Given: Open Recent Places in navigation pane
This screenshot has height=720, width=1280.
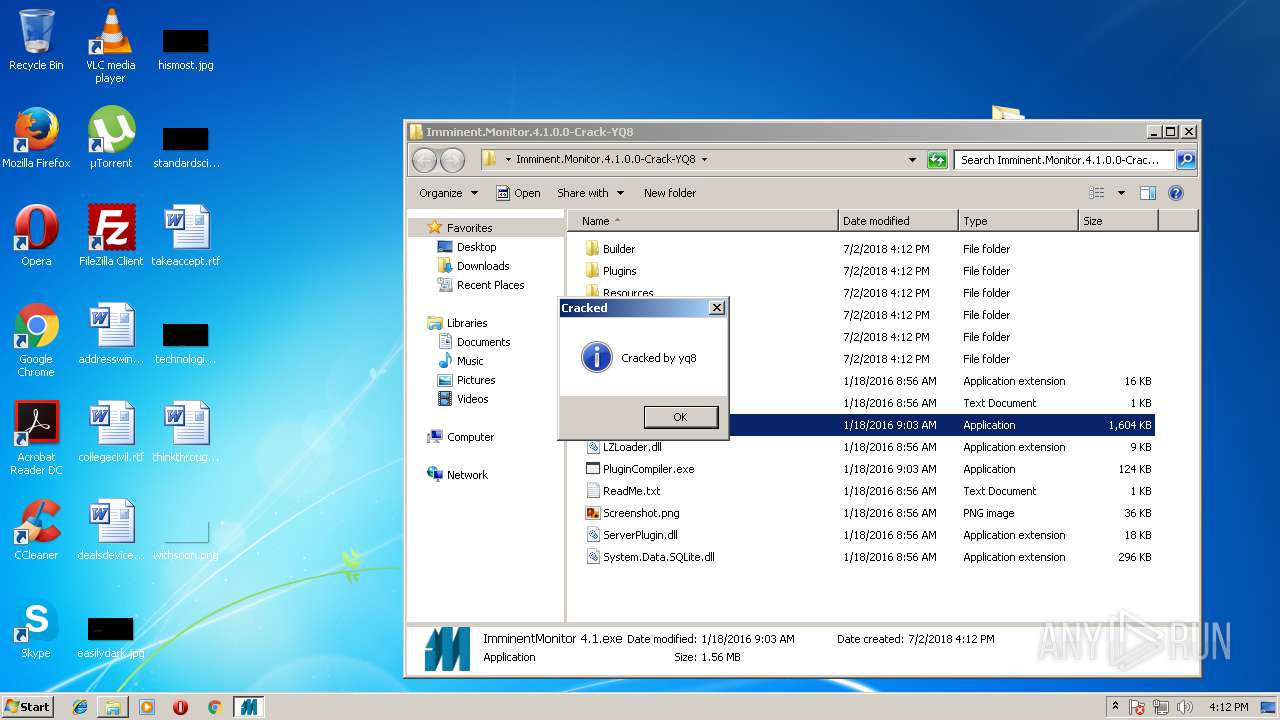Looking at the screenshot, I should point(480,285).
